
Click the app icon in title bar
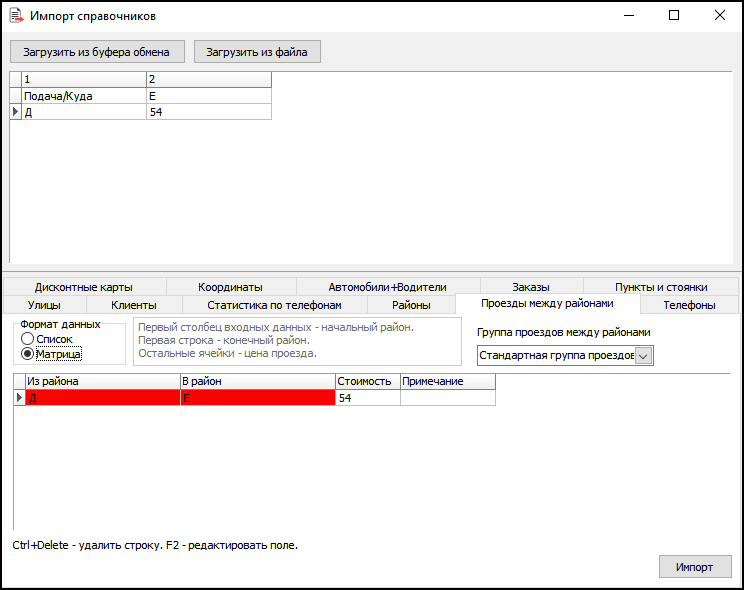coord(16,16)
